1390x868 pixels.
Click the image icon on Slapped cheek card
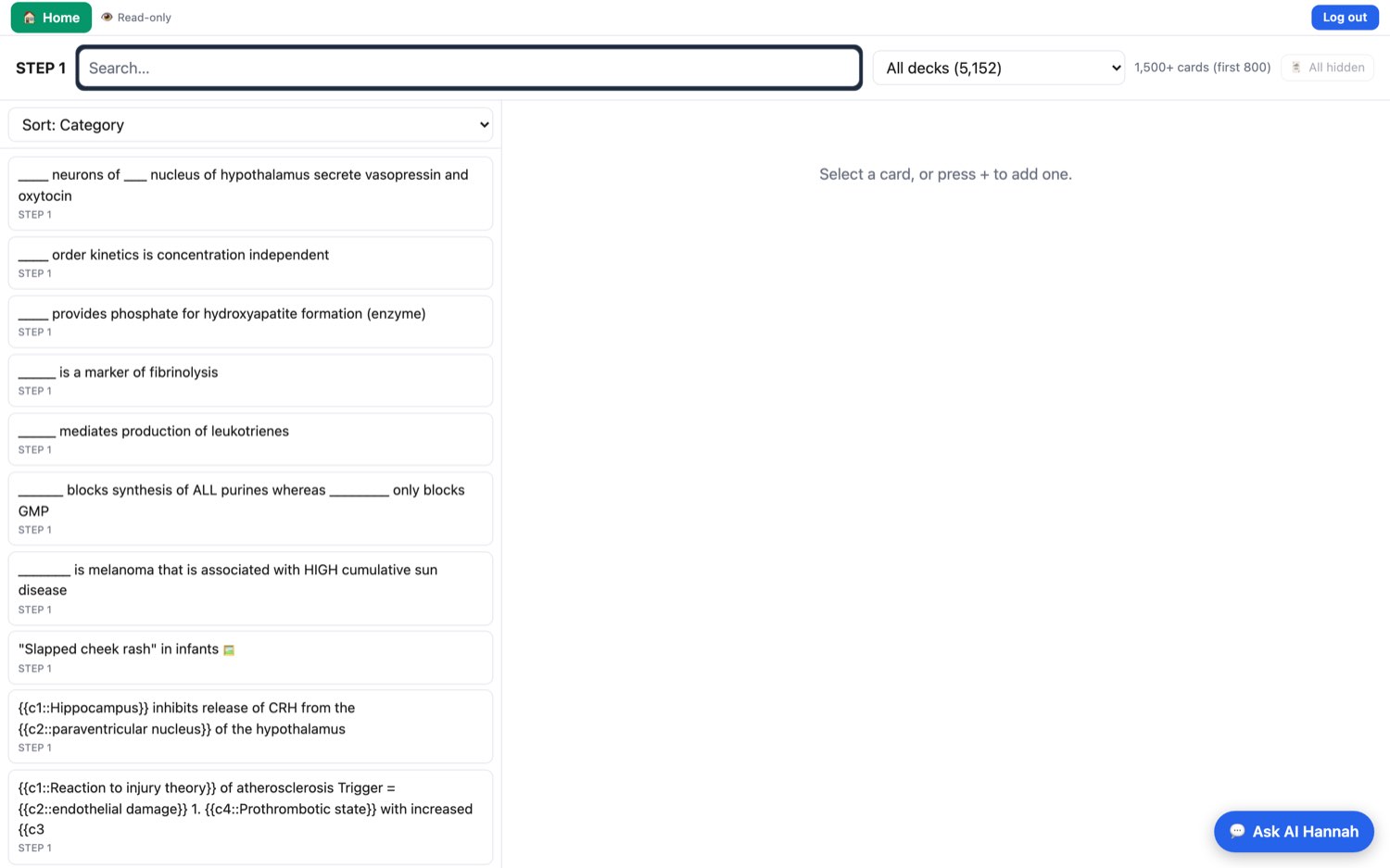(x=229, y=650)
